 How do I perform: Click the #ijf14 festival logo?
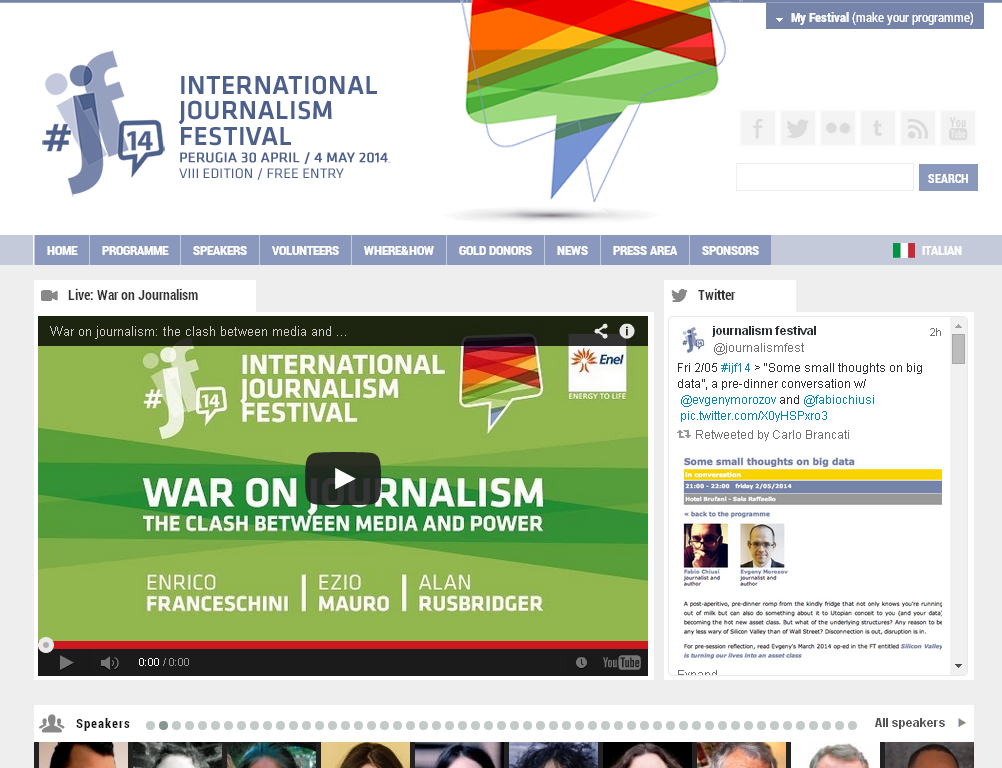[x=102, y=123]
